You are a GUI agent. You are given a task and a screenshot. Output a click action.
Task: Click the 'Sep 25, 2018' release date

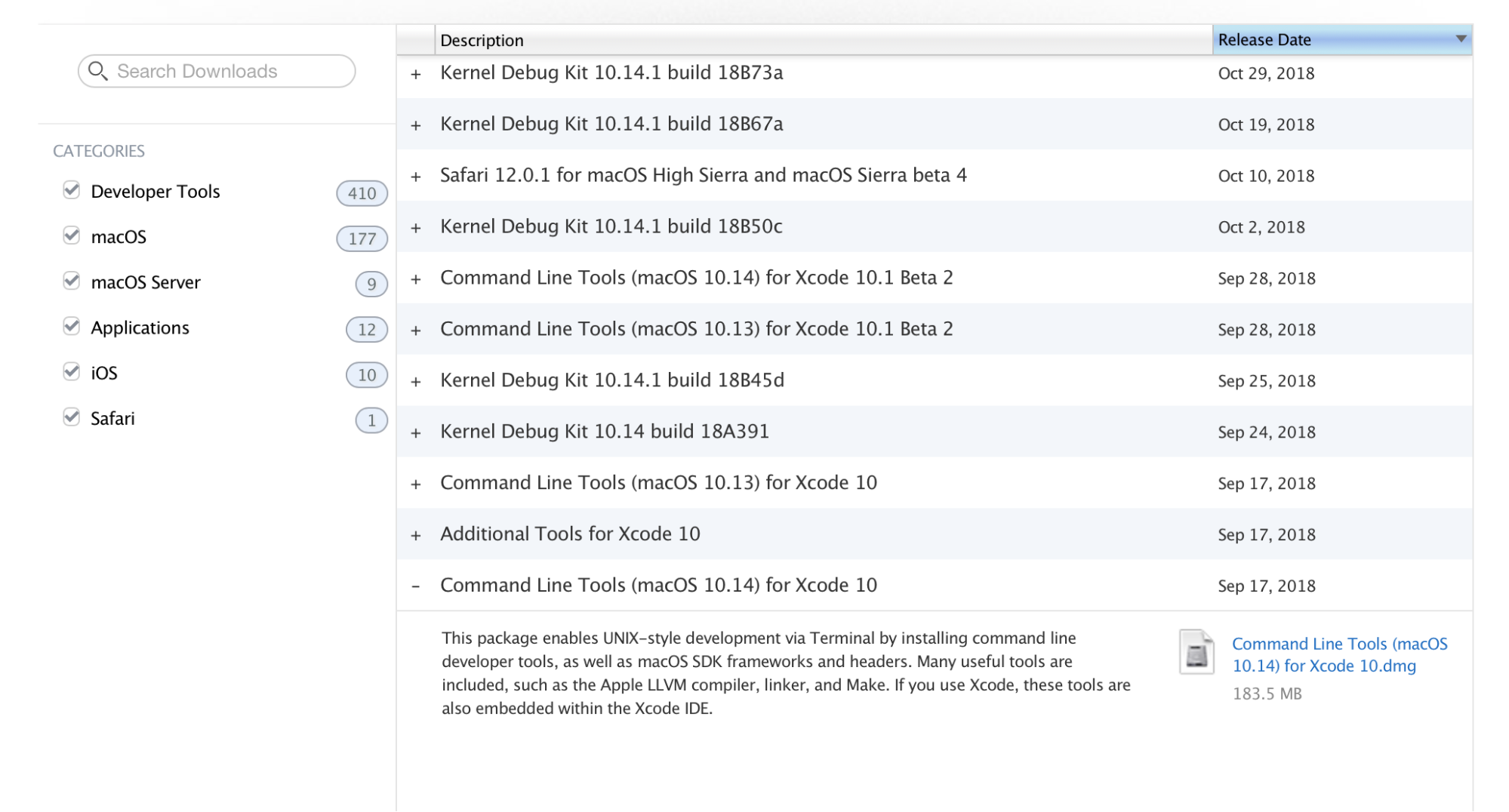pos(1267,381)
